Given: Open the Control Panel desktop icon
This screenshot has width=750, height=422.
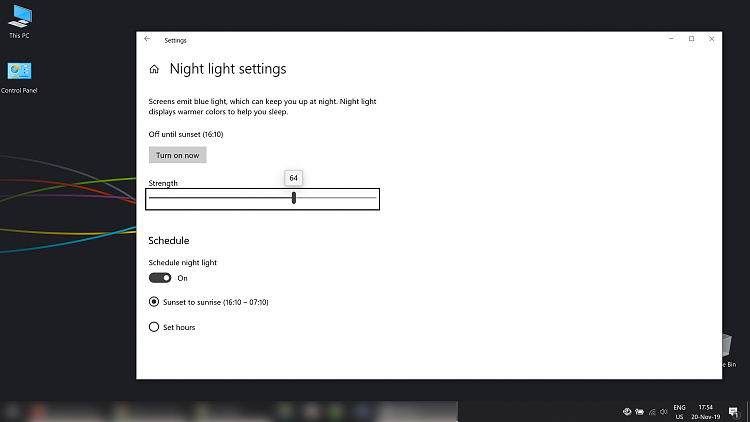Looking at the screenshot, I should [19, 78].
